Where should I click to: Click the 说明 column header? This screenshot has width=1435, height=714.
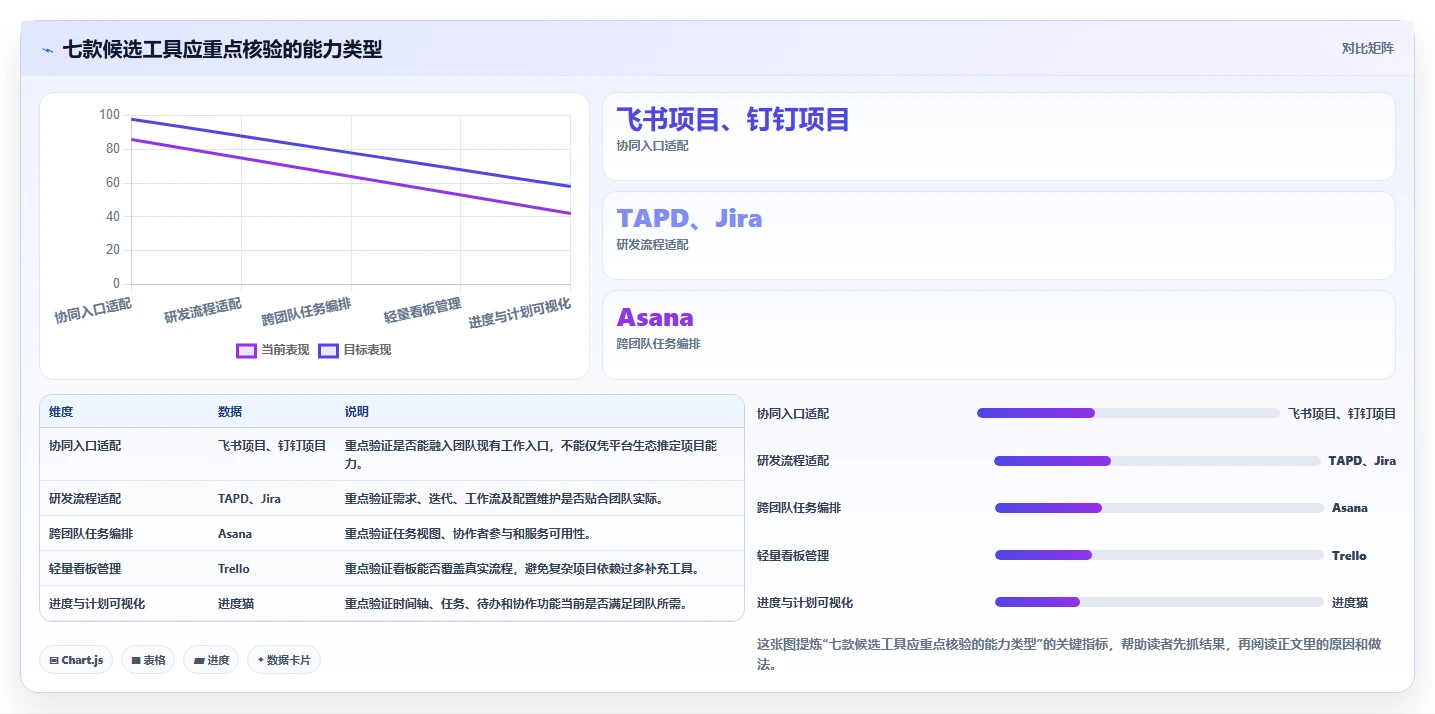tap(357, 412)
